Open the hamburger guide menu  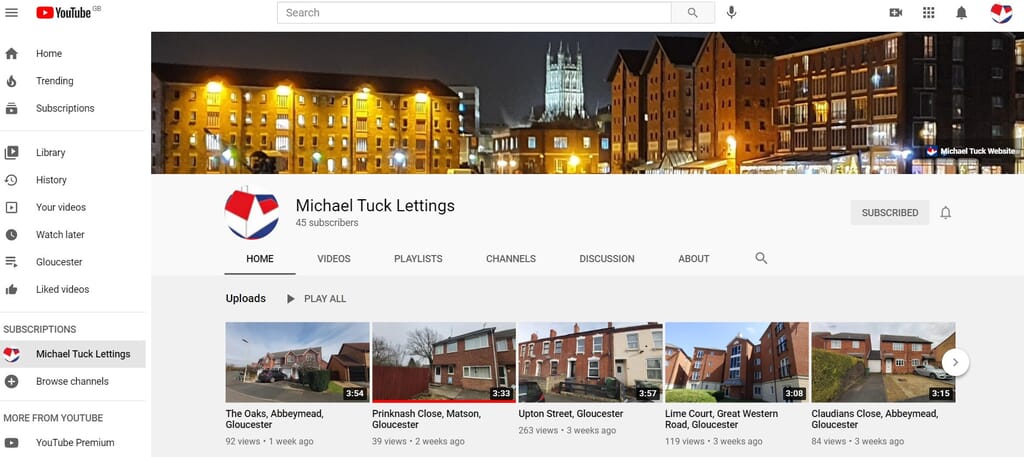tap(11, 12)
